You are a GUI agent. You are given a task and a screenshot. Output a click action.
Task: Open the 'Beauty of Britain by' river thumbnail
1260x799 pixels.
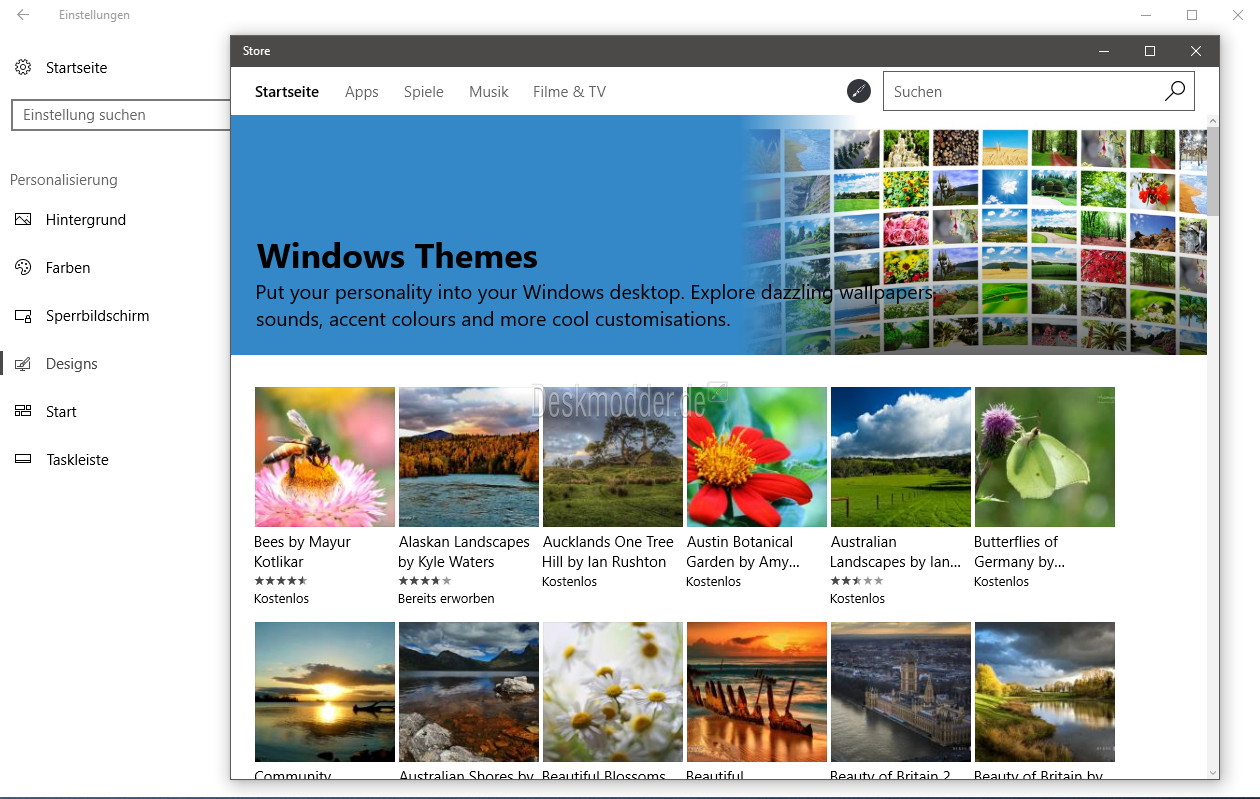pyautogui.click(x=1045, y=692)
